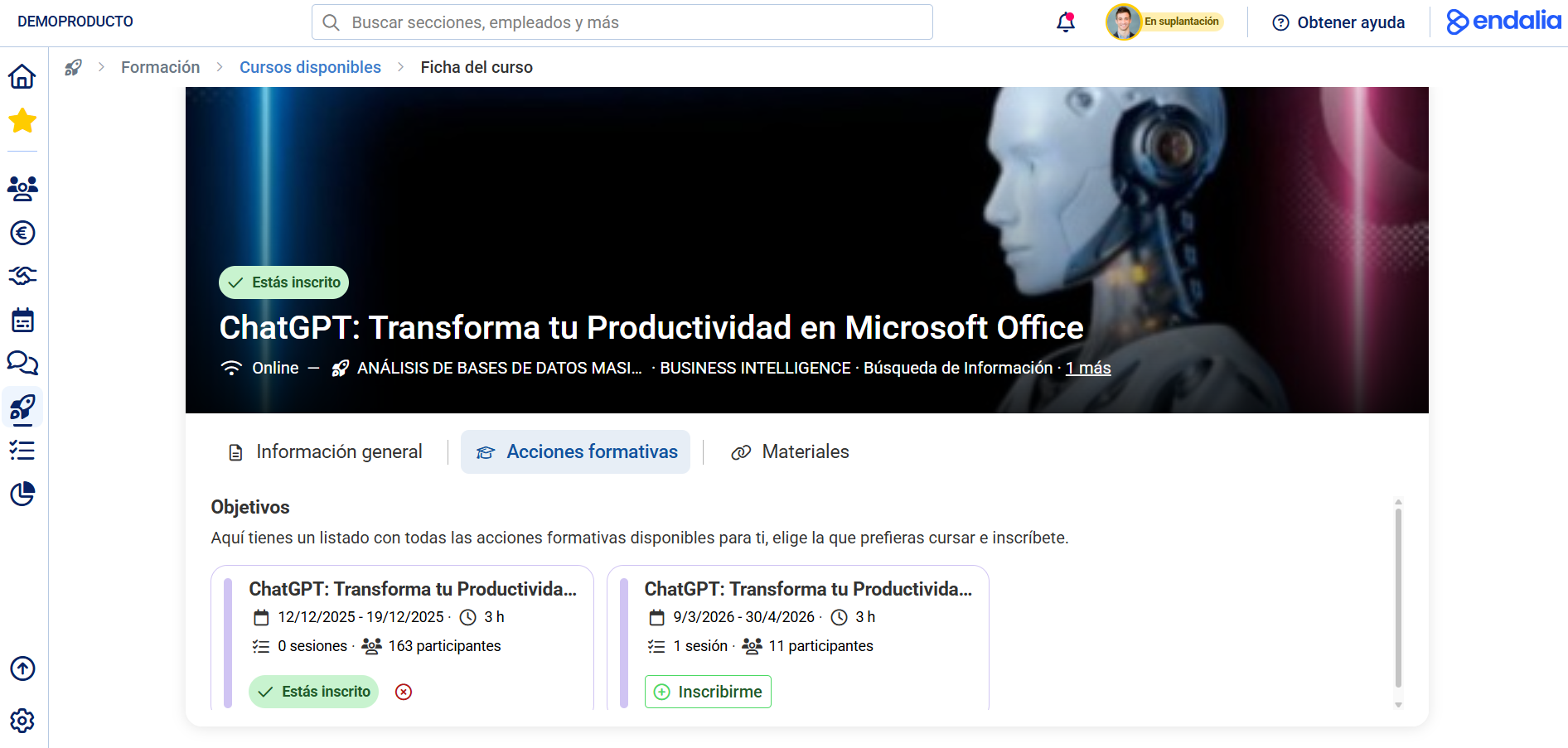This screenshot has width=1568, height=748.
Task: Click the 'En suplantación' label
Action: [x=1181, y=22]
